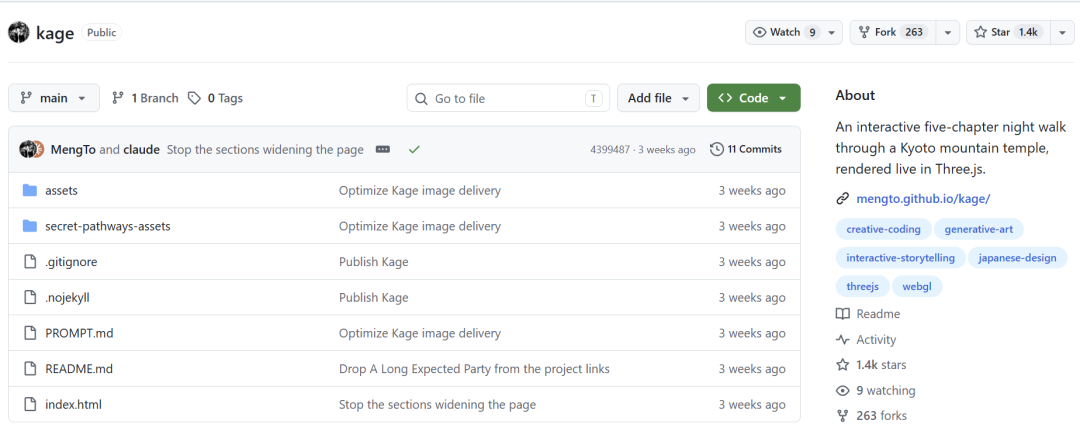Click the clock icon next to 11 Commits
Screen dimensions: 1080x424
coord(717,149)
